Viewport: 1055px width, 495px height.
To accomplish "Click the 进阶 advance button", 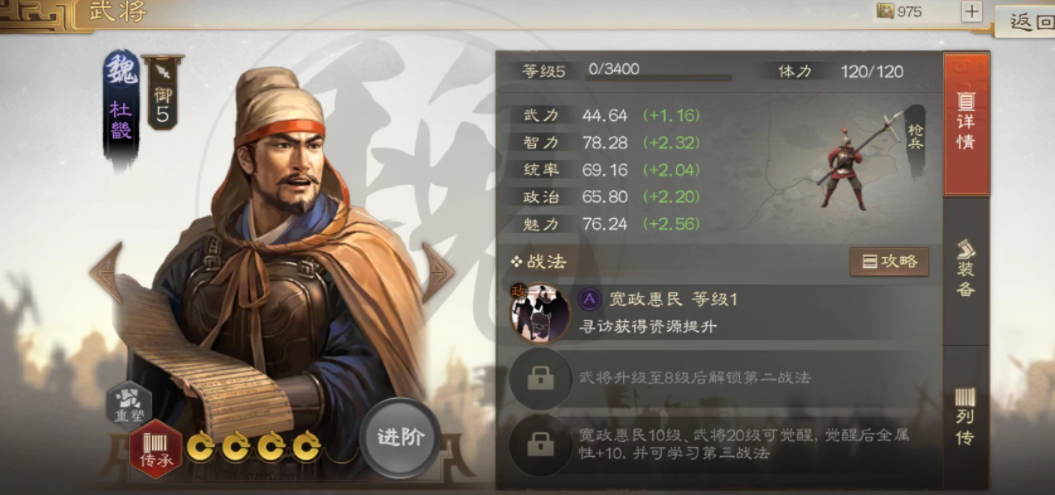I will click(400, 437).
